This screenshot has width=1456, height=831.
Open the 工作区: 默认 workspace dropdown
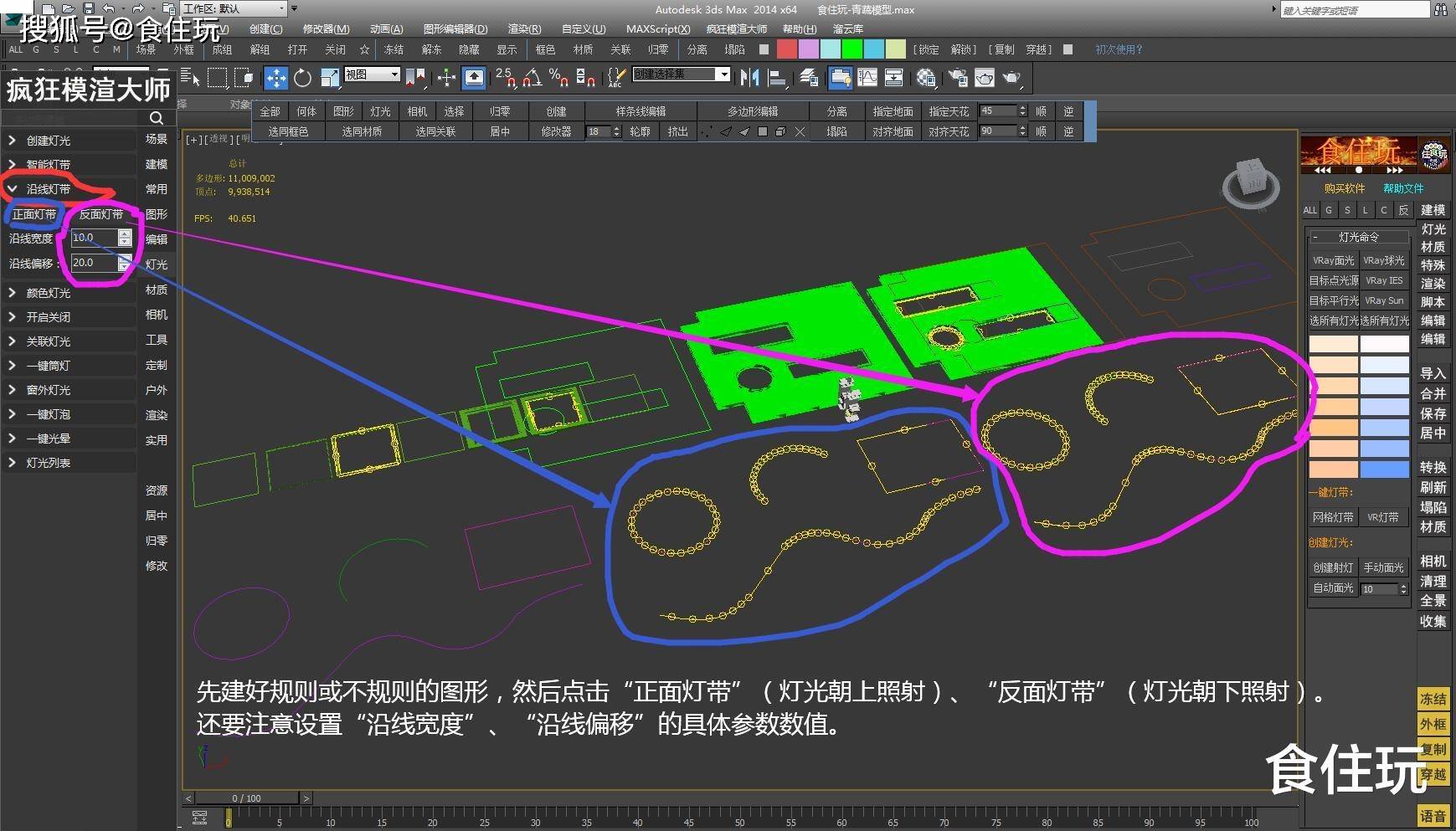coord(234,8)
